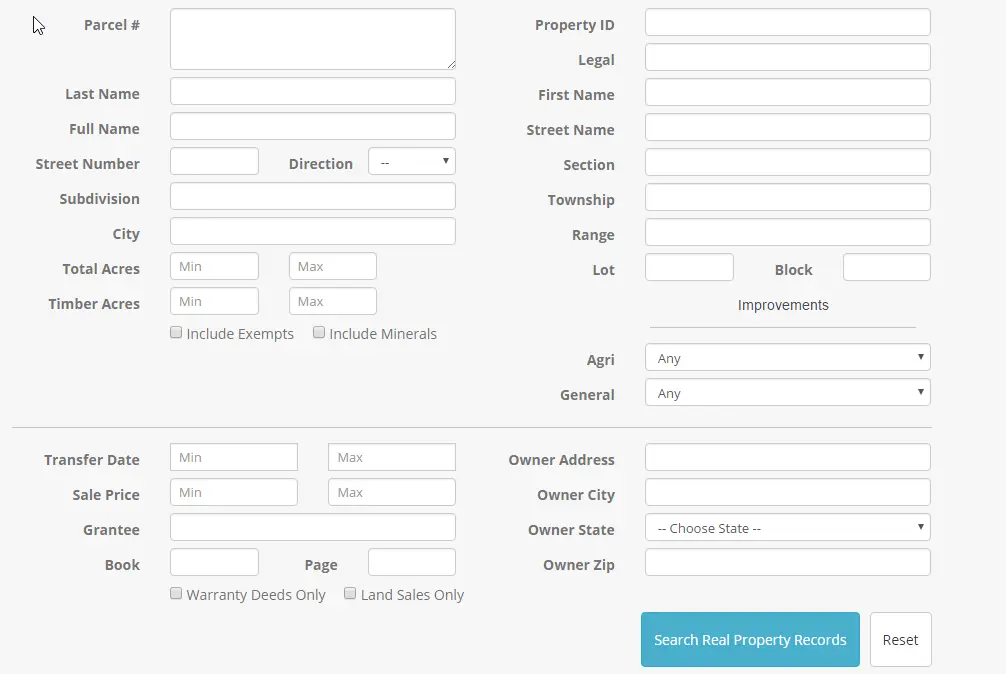This screenshot has width=1006, height=674.
Task: Tick the Warranty Deeds Only checkbox
Action: (x=176, y=594)
